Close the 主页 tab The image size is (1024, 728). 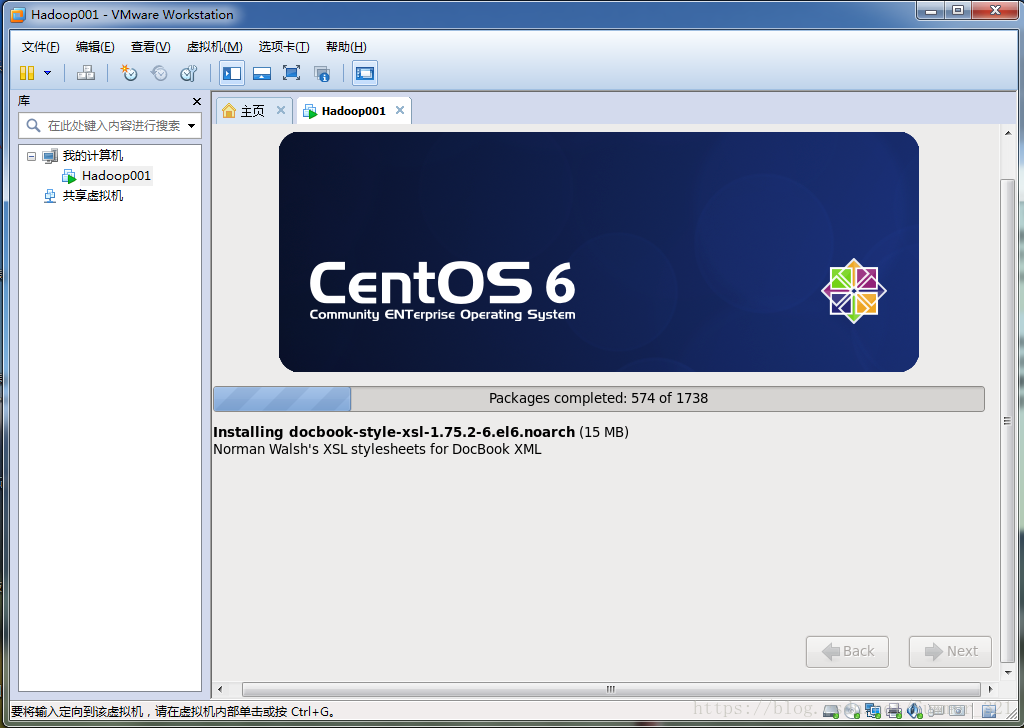[281, 110]
